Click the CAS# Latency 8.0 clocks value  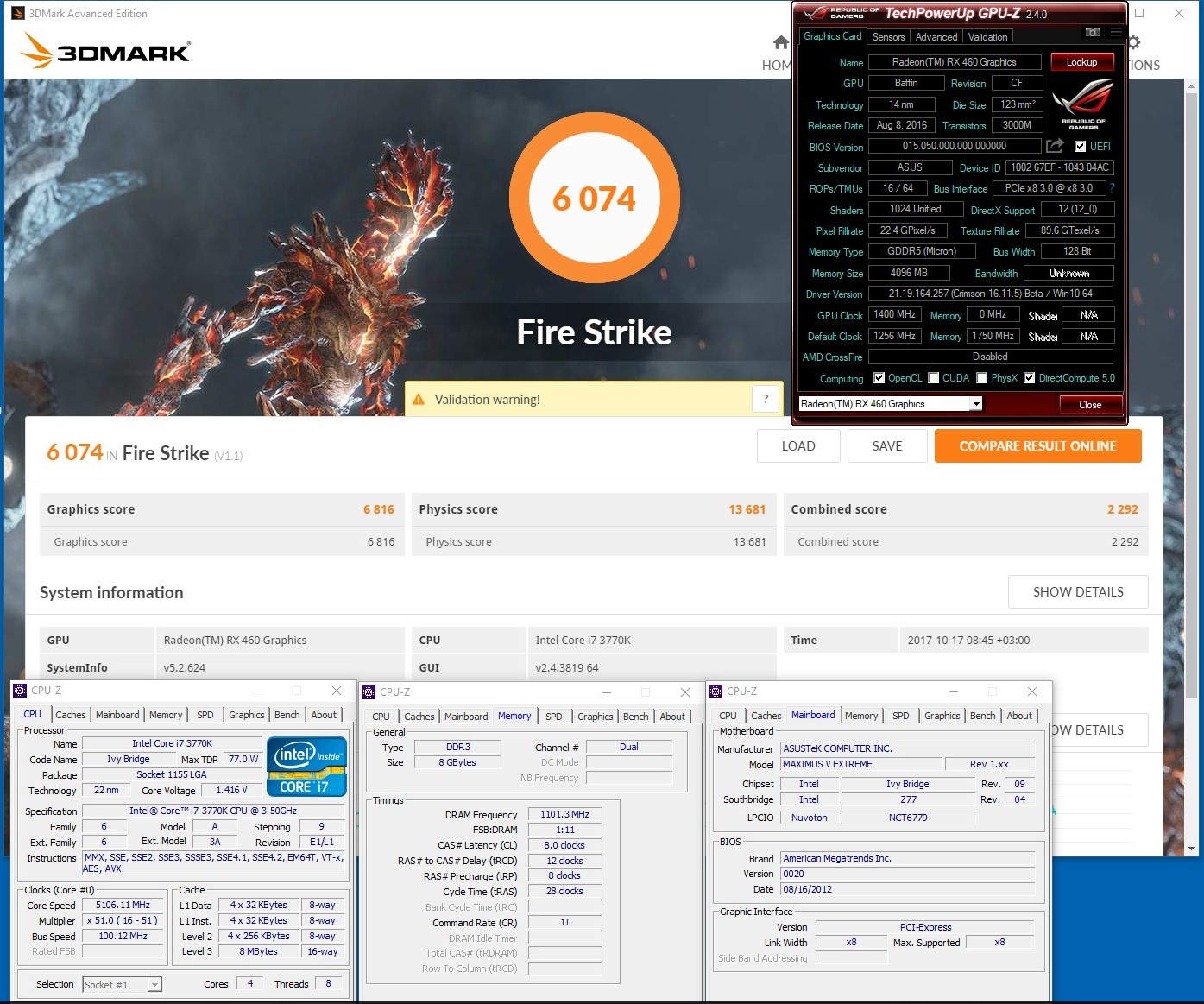[564, 845]
